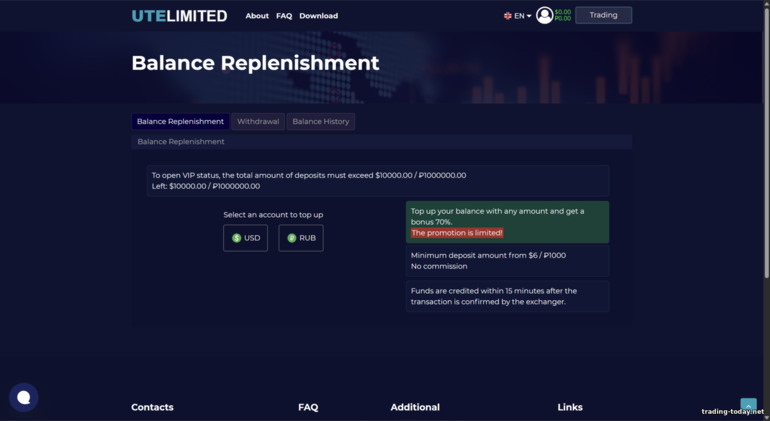Open the About link in header
770x421 pixels.
pos(257,16)
